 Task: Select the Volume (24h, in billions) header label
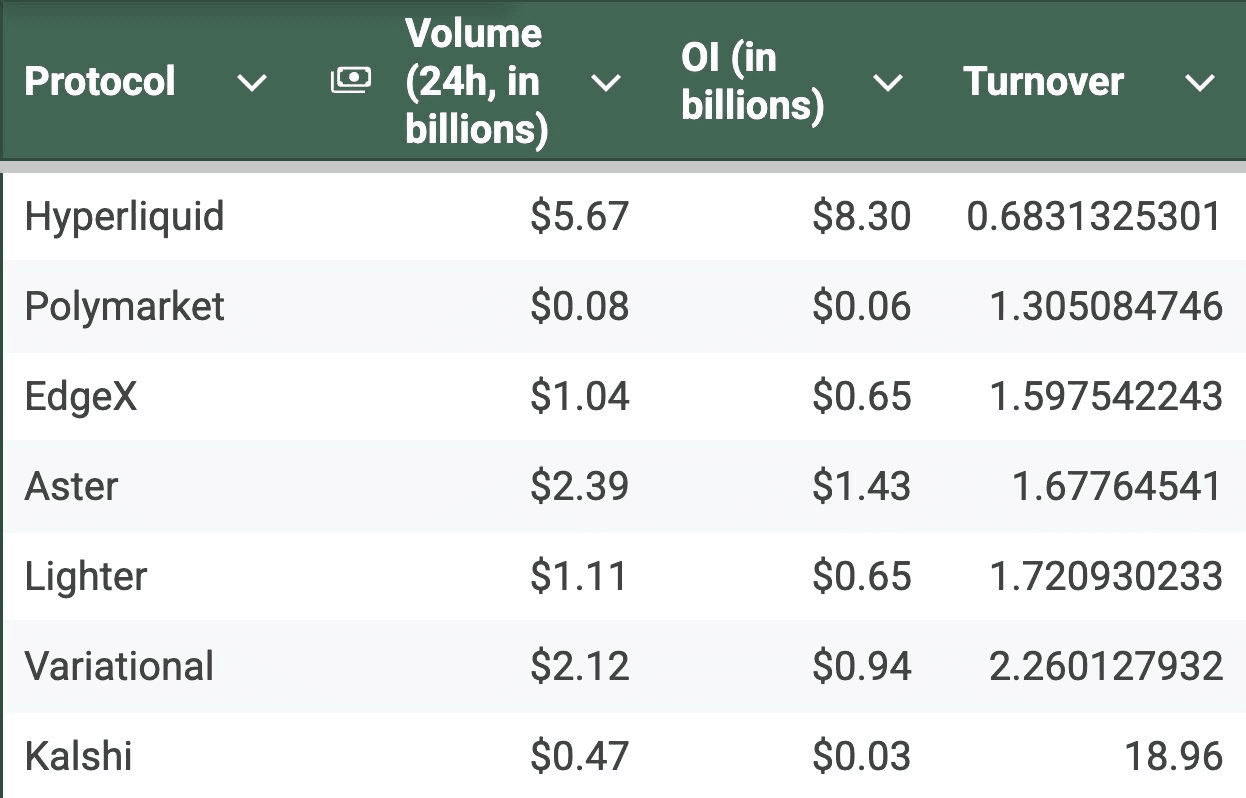(x=476, y=82)
